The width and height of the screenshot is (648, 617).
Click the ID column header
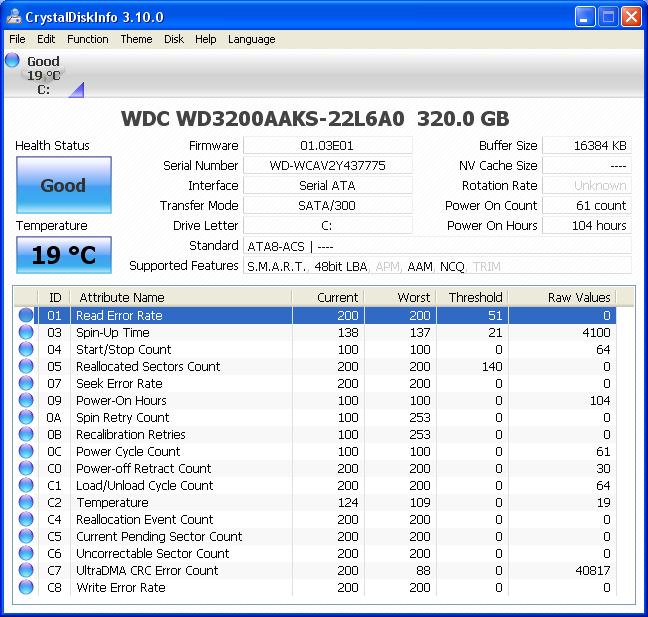click(54, 297)
